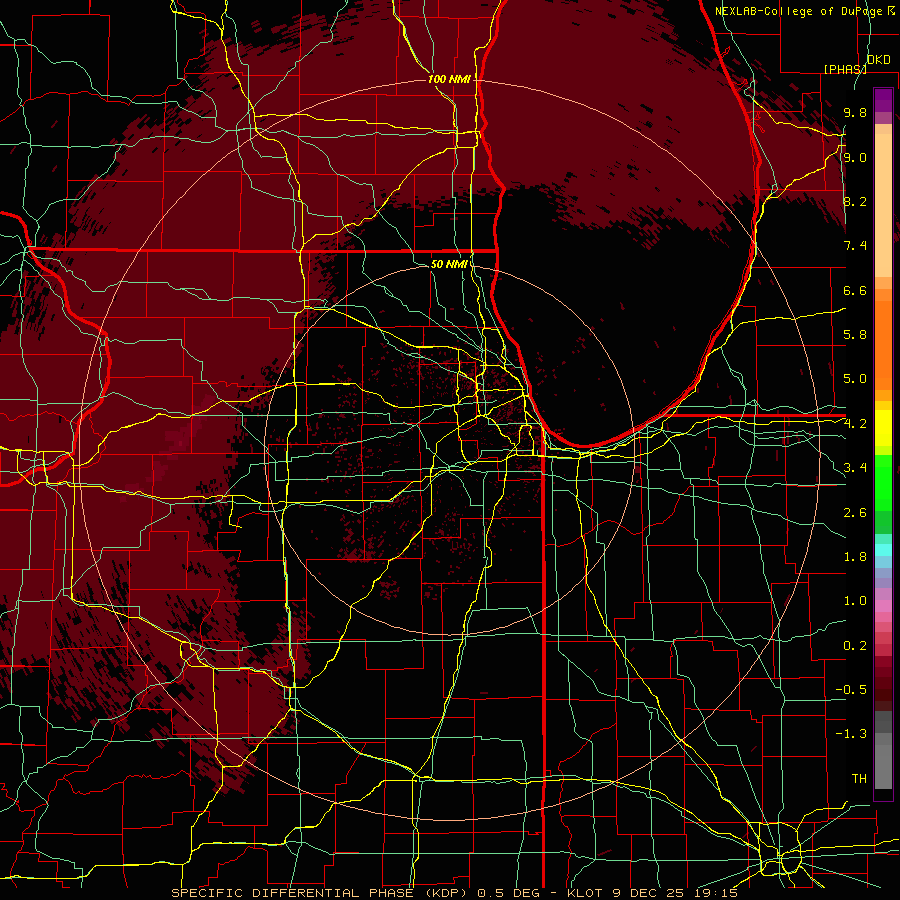Select the 4.2 legend value
The height and width of the screenshot is (900, 900).
855,424
